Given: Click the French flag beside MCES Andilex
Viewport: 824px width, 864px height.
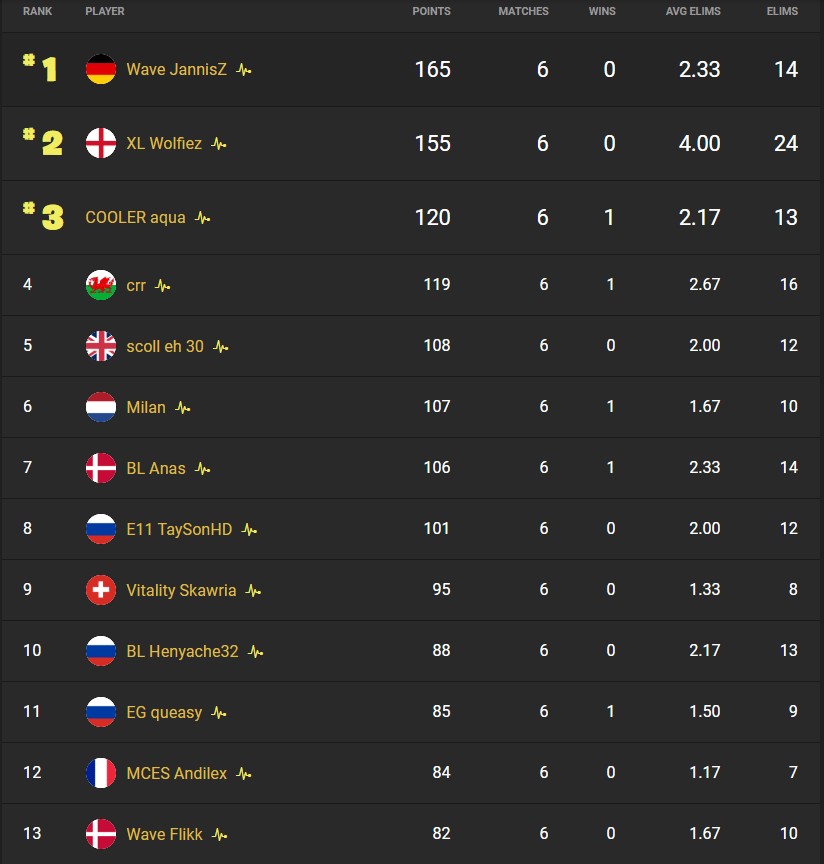Looking at the screenshot, I should click(x=101, y=773).
